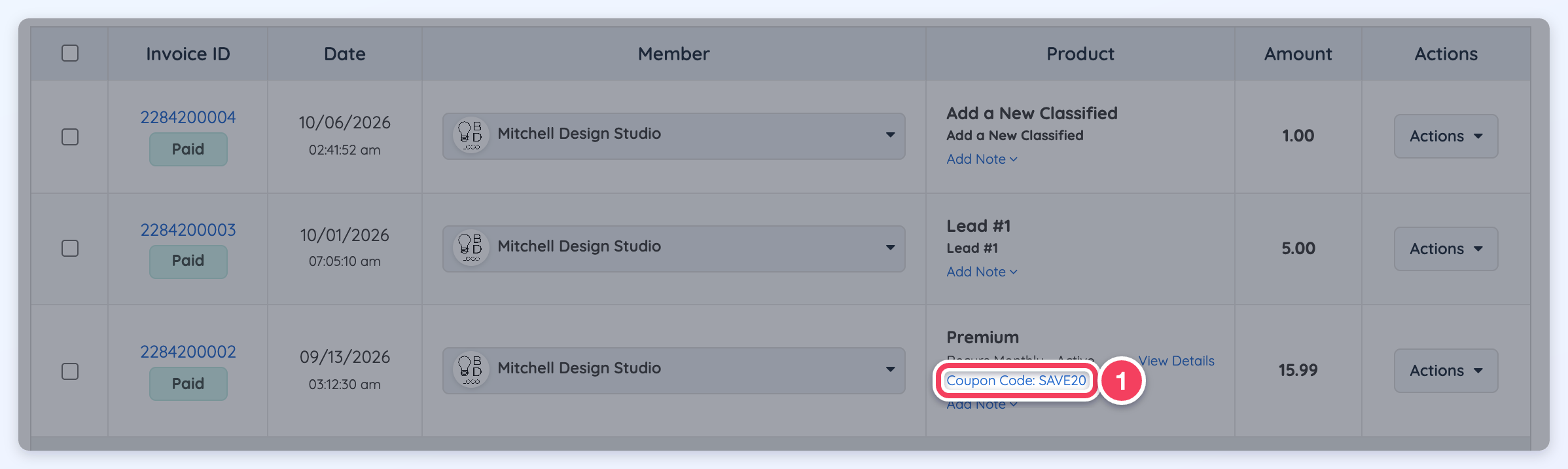Click the Paid badge under invoice 2284200002
The height and width of the screenshot is (469, 1568).
click(x=188, y=384)
